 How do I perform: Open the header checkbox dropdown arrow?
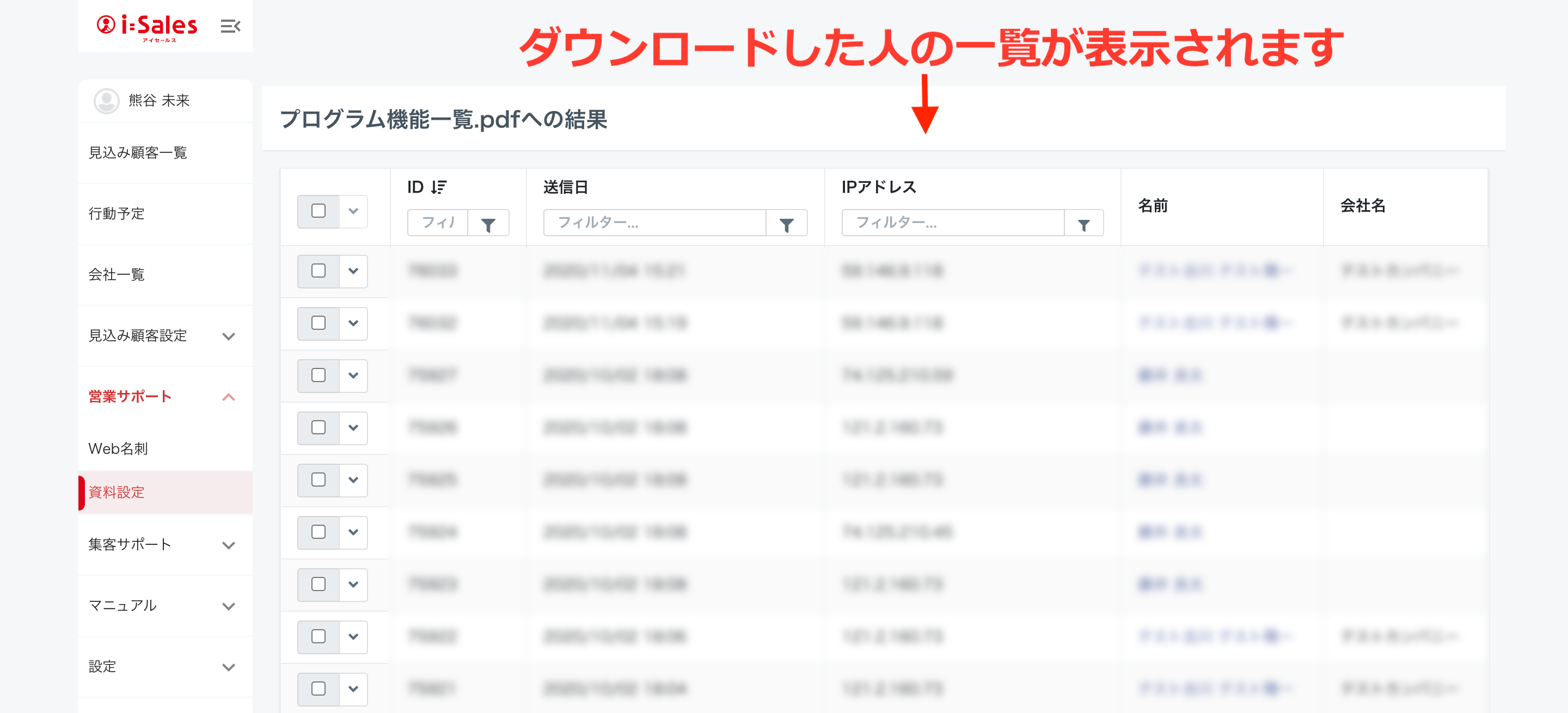click(353, 211)
